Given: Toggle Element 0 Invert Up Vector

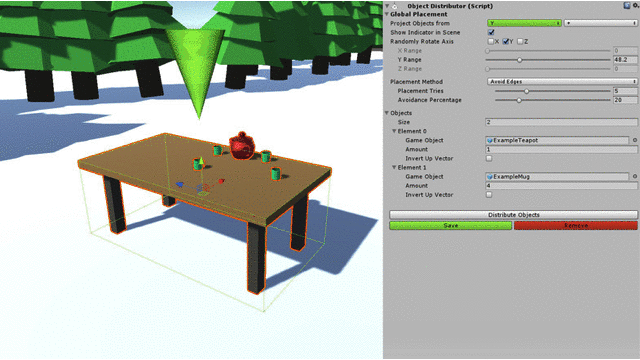Looking at the screenshot, I should 489,158.
